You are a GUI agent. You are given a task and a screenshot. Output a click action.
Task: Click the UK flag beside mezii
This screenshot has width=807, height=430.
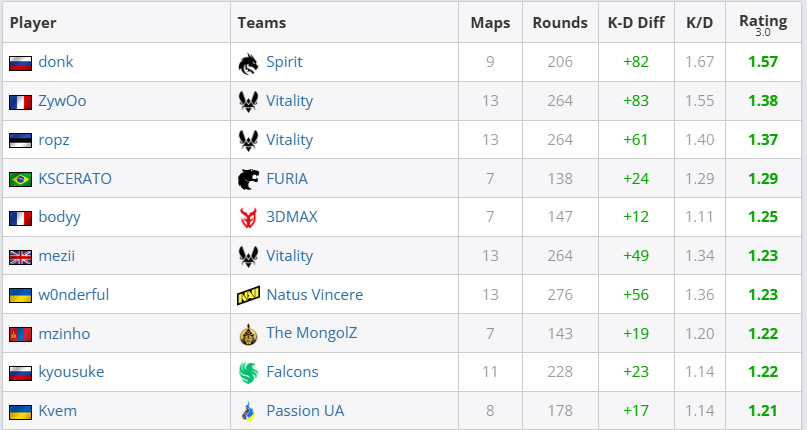point(19,256)
